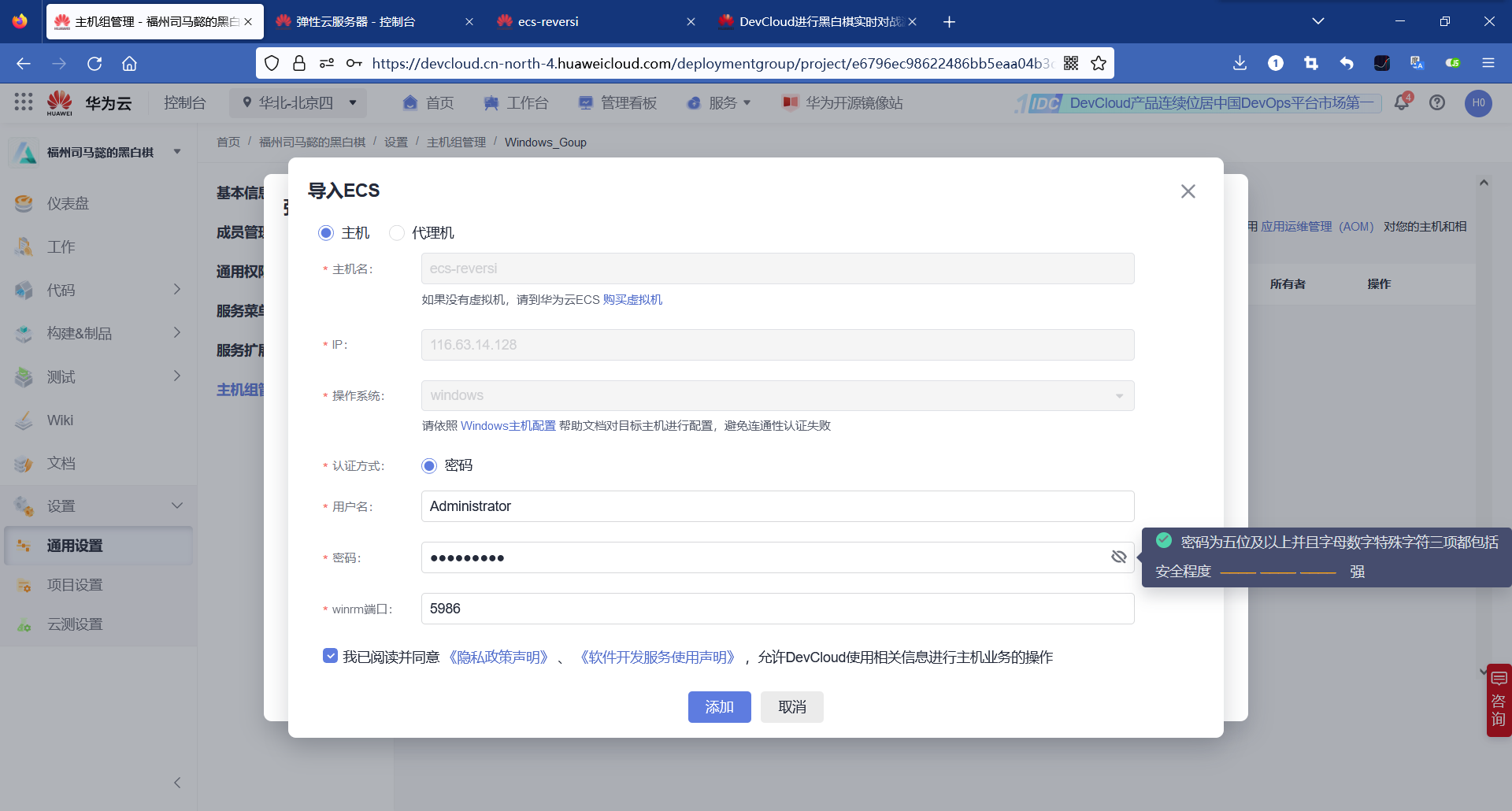Open the Firefox application menu
This screenshot has width=1512, height=811.
click(x=1488, y=63)
